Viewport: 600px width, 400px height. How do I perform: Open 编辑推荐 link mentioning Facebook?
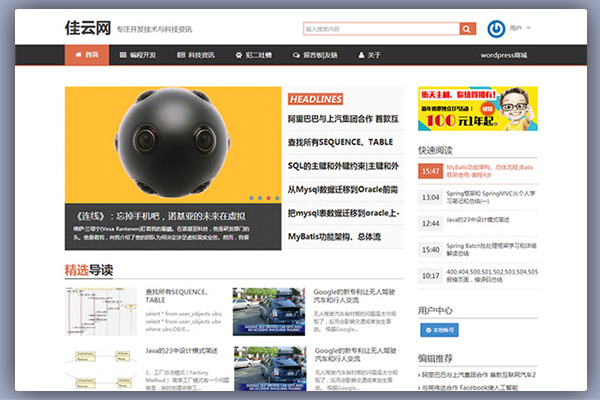pyautogui.click(x=470, y=387)
